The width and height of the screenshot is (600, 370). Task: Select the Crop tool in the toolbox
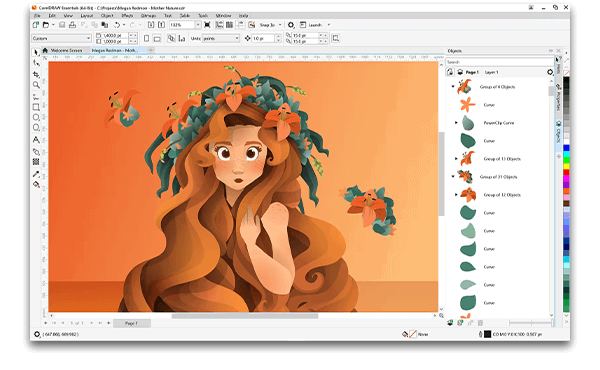click(36, 74)
